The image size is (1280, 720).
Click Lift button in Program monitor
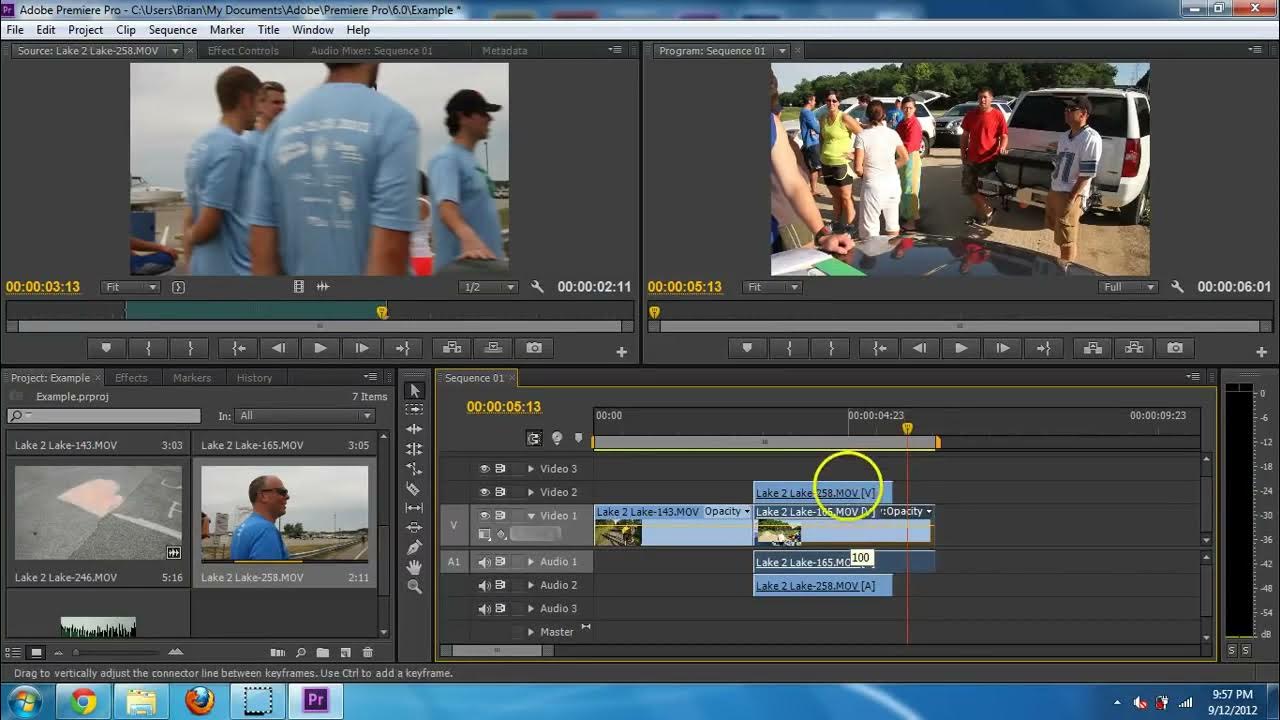pyautogui.click(x=1093, y=348)
